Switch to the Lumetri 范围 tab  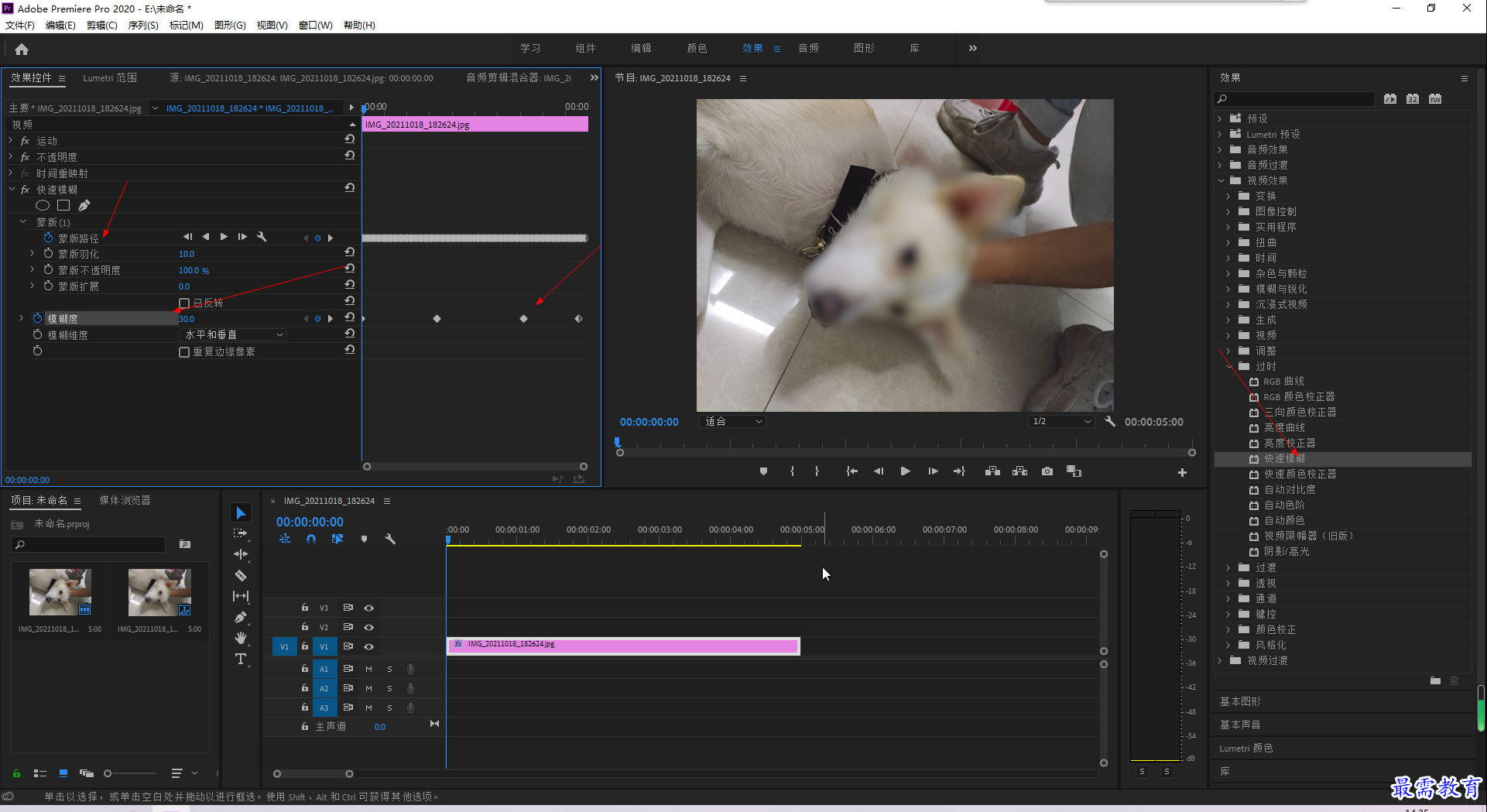(110, 78)
